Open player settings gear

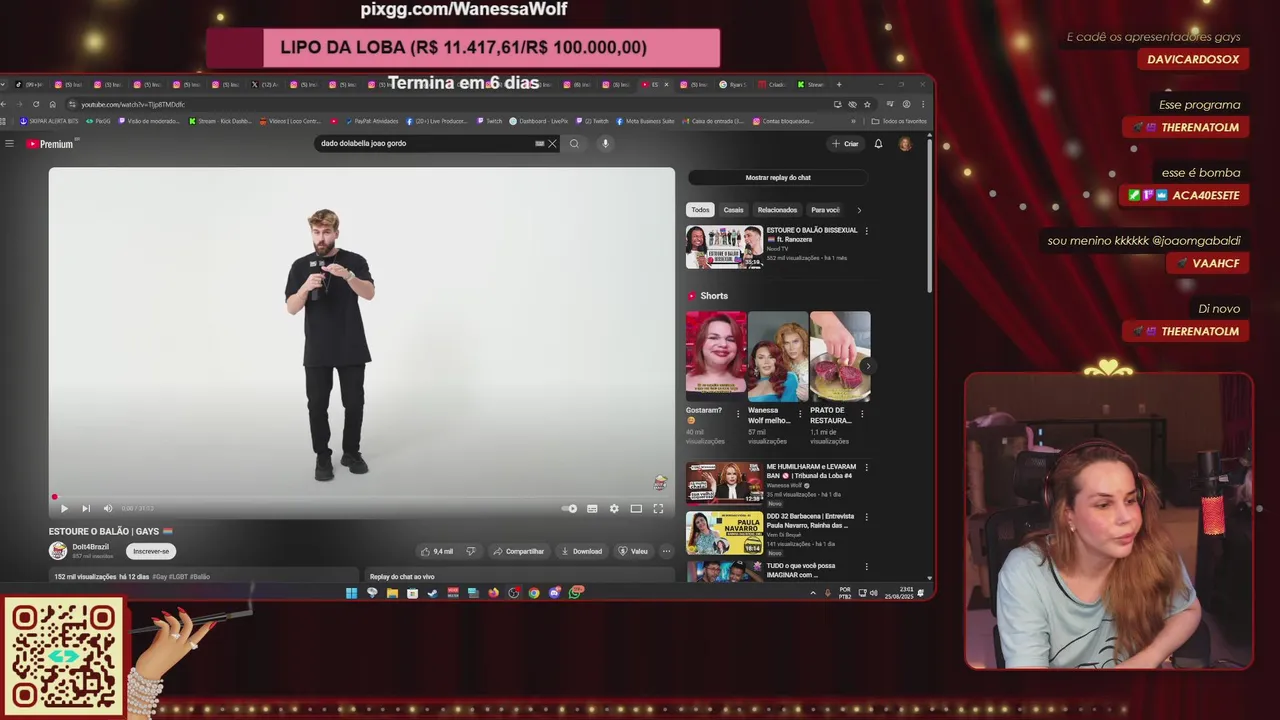(614, 508)
